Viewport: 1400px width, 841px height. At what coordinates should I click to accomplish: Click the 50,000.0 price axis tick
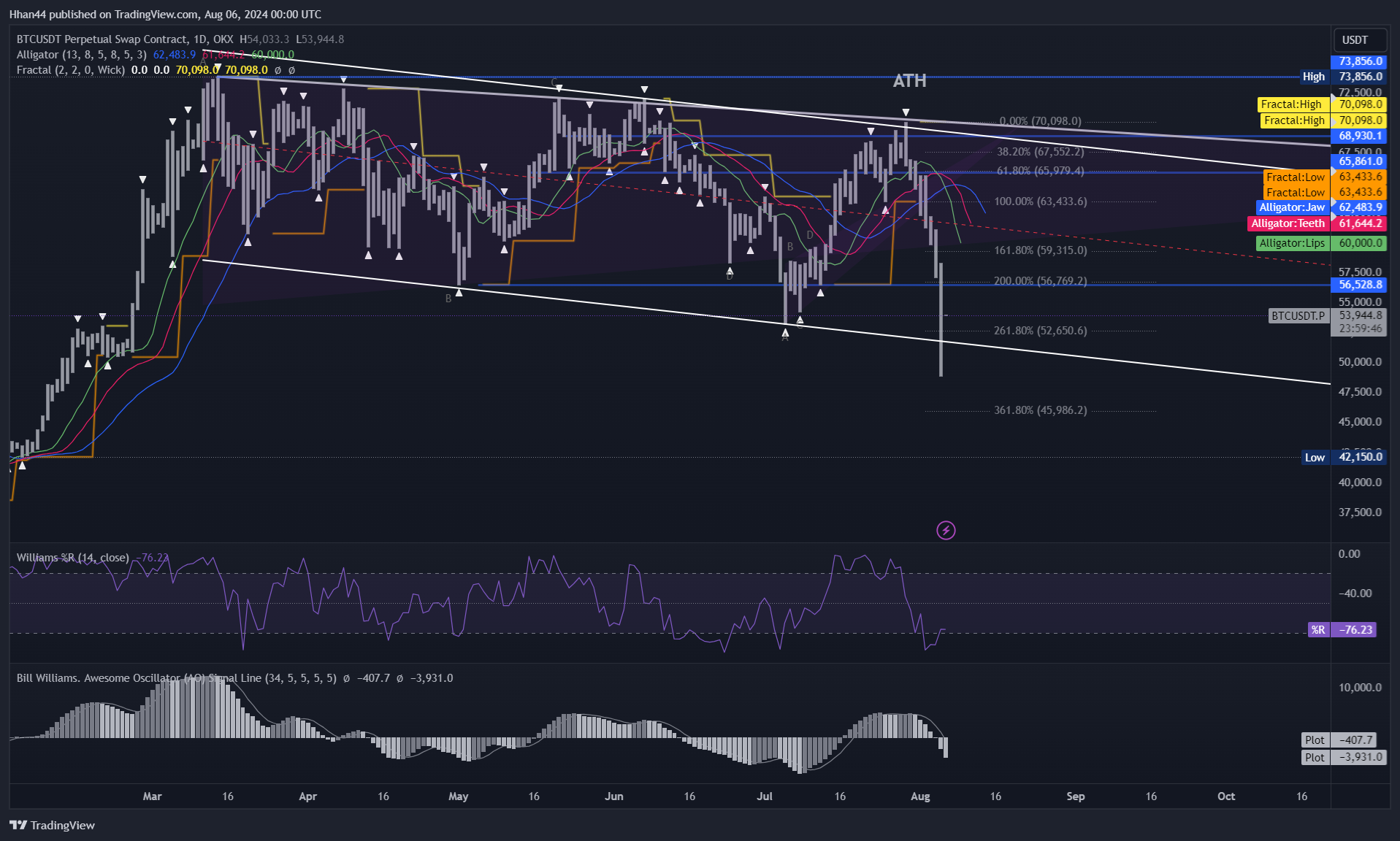1360,362
